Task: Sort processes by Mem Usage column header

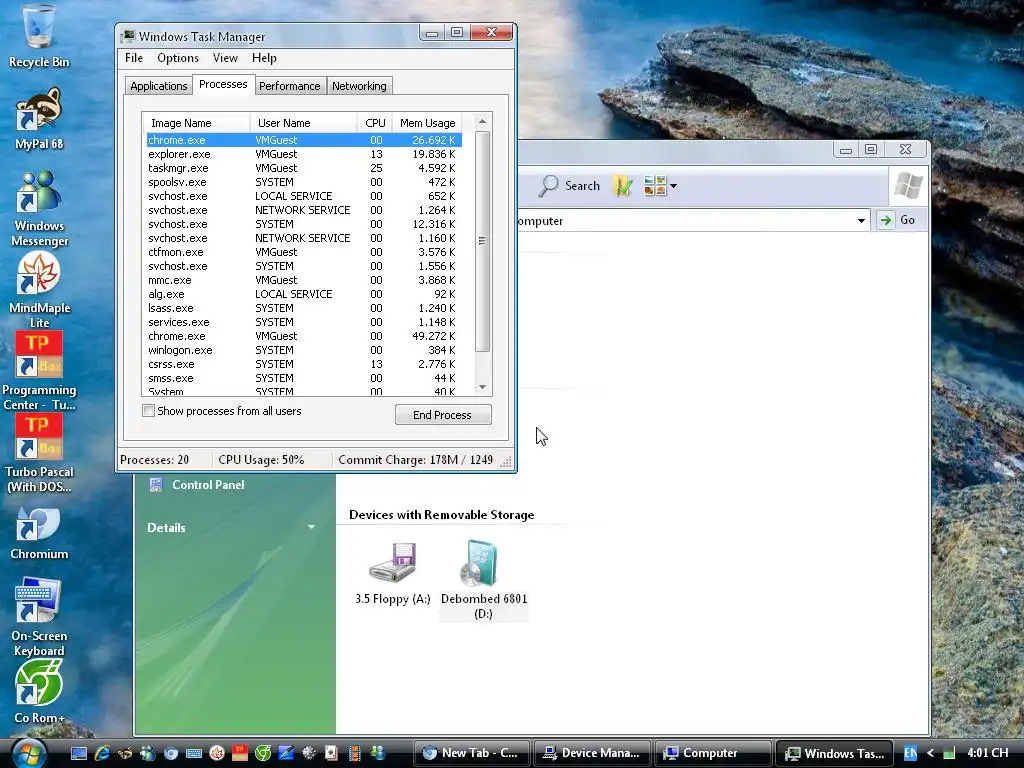Action: coord(427,123)
